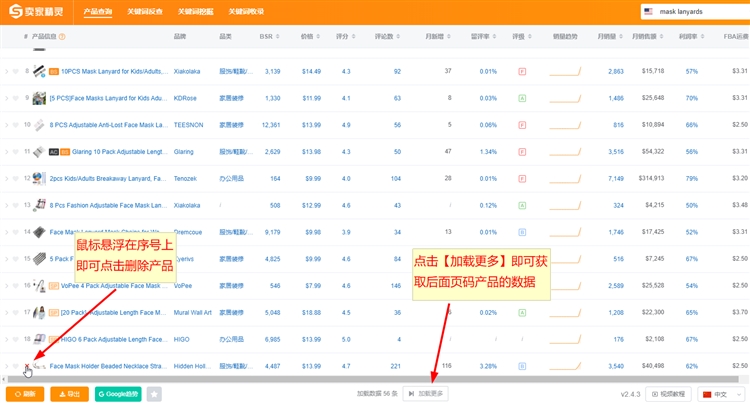Screen dimensions: 750x403
Task: Switch to the 产品查询 tab
Action: point(98,11)
